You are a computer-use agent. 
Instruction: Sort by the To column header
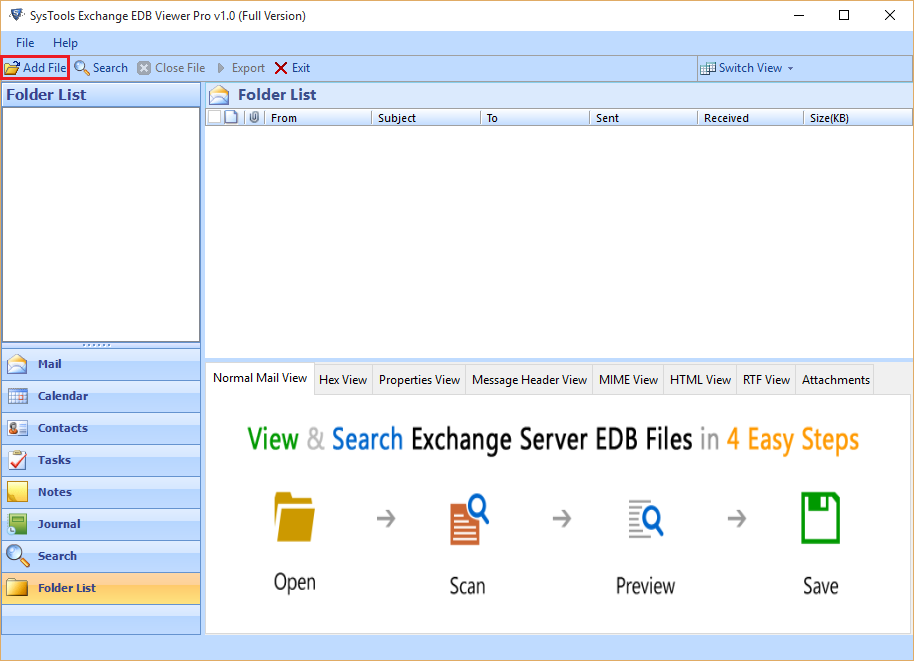point(535,118)
